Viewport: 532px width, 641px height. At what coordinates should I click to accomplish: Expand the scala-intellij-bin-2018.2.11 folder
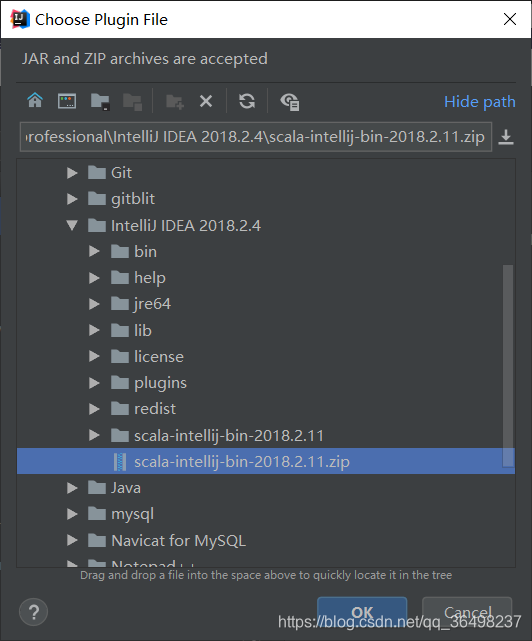[94, 435]
